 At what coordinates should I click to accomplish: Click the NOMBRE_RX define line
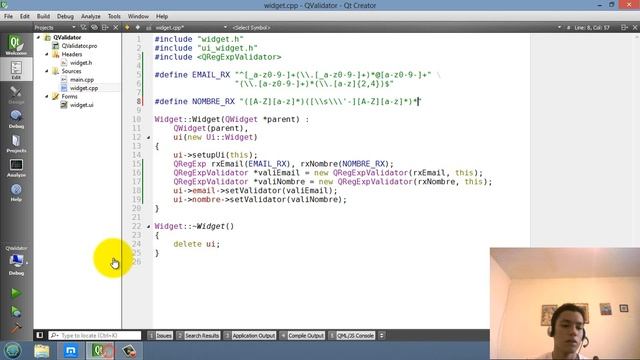coord(287,101)
